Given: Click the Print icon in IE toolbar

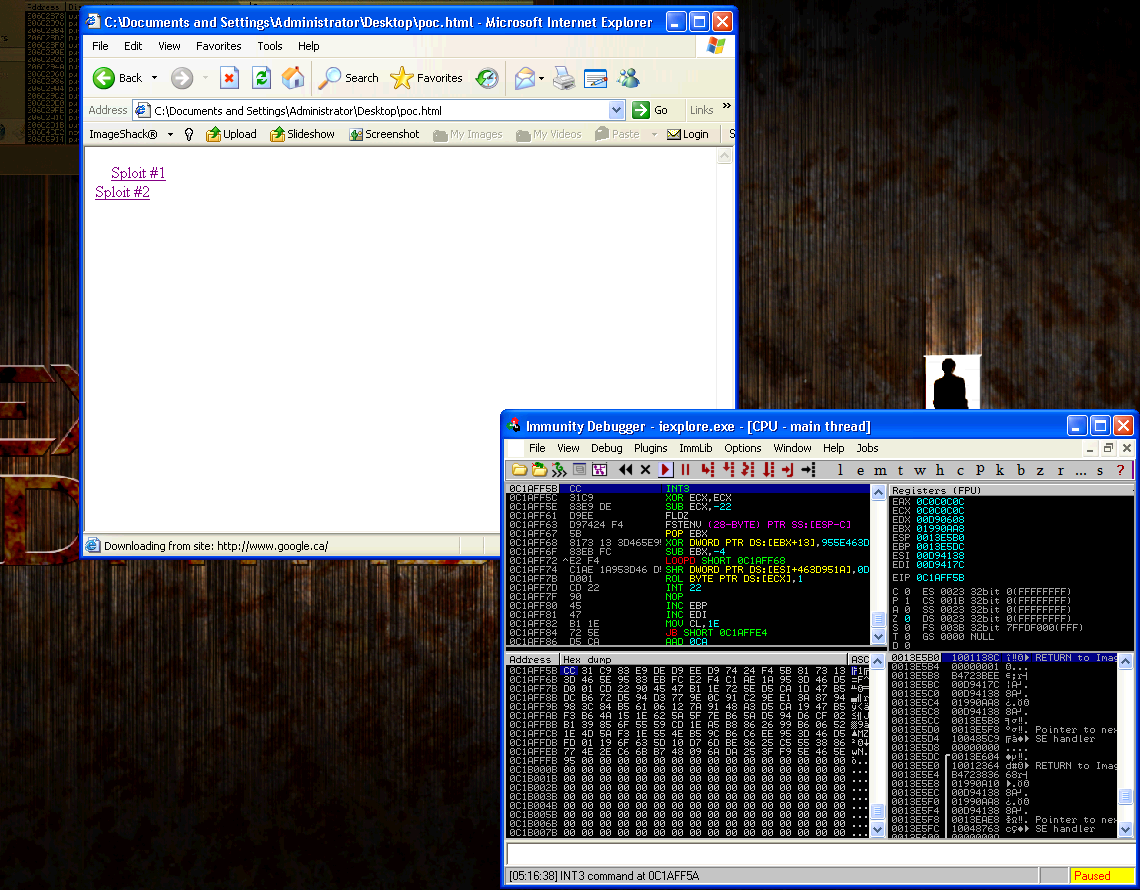Looking at the screenshot, I should coord(563,78).
